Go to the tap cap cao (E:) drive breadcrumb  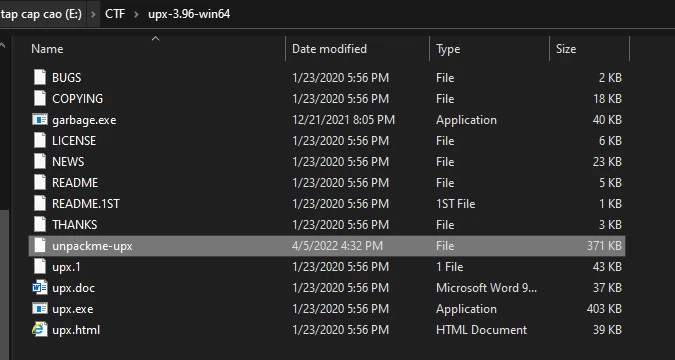point(41,14)
